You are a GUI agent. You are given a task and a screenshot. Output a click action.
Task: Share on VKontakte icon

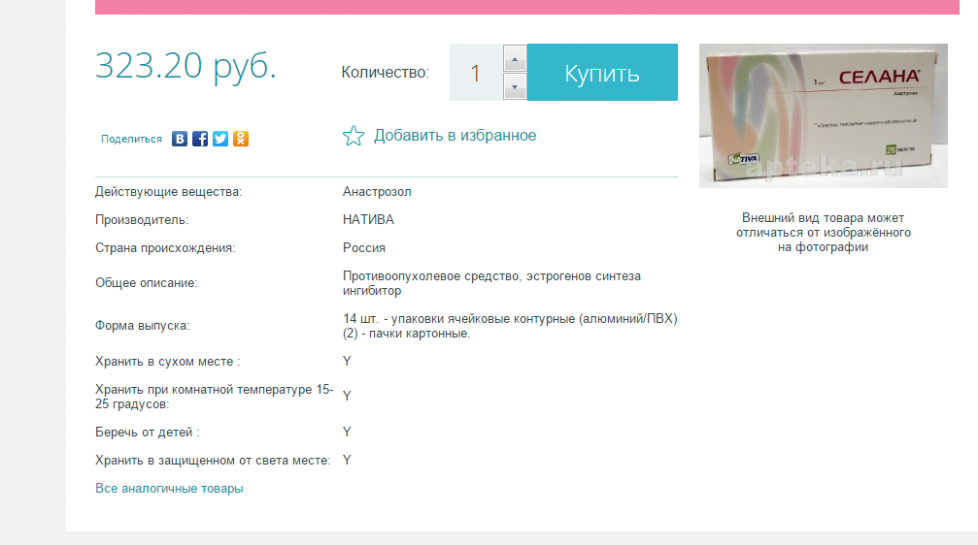(x=180, y=139)
